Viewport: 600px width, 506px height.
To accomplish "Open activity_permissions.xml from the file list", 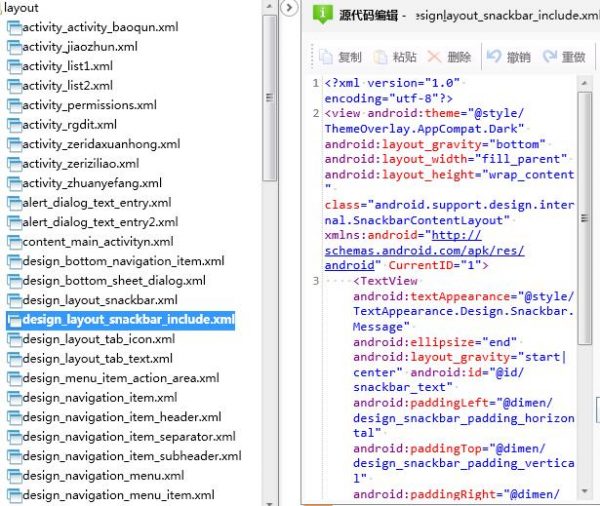I will point(89,105).
